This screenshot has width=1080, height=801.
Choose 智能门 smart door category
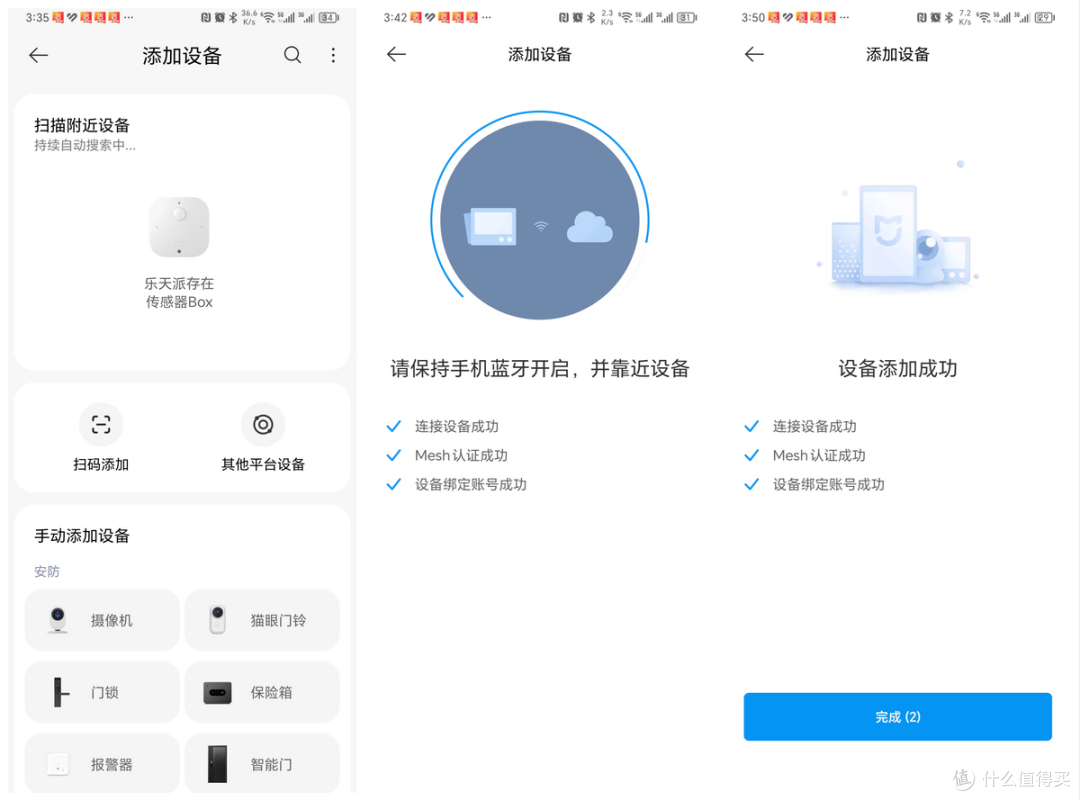pyautogui.click(x=262, y=763)
